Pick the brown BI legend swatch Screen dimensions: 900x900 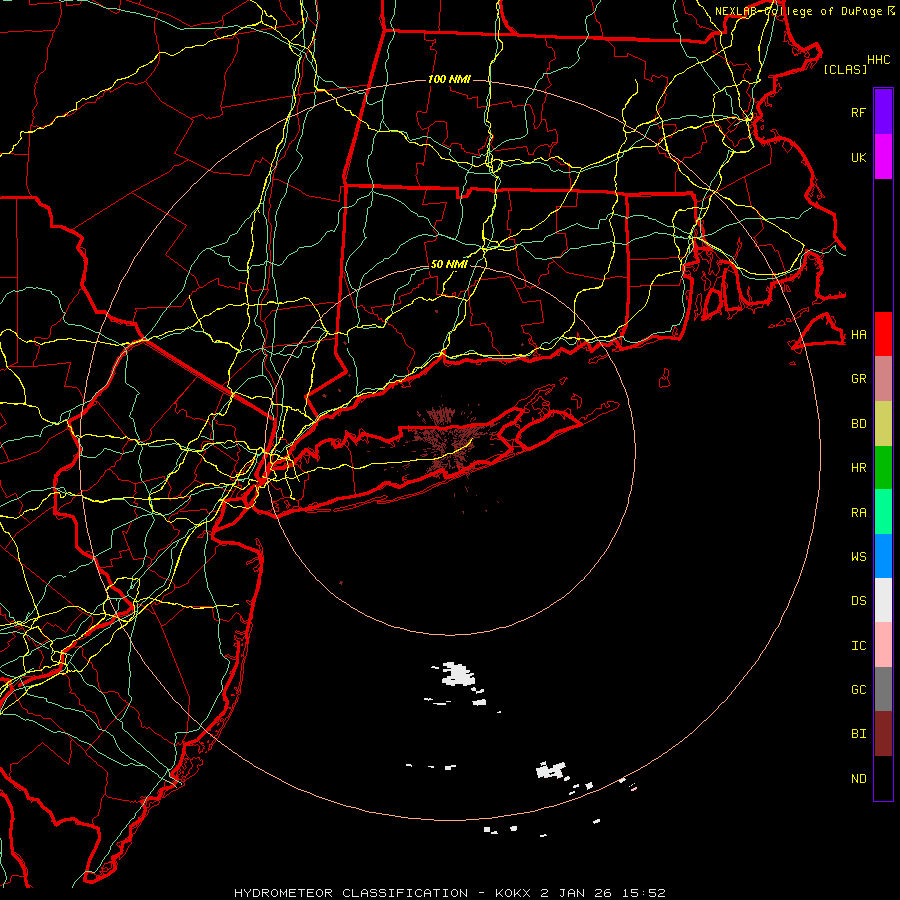point(883,734)
